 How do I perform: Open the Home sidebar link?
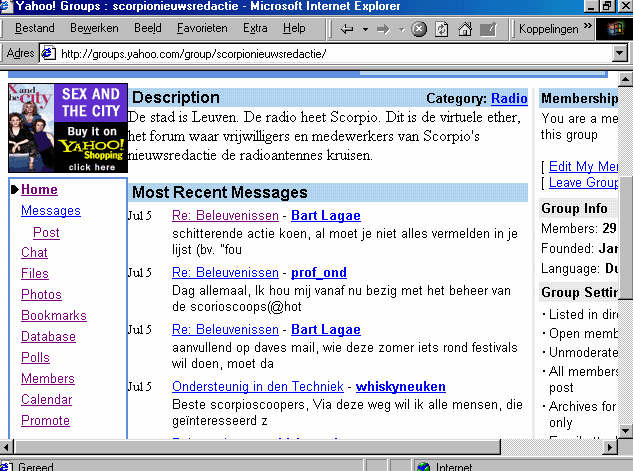(39, 190)
